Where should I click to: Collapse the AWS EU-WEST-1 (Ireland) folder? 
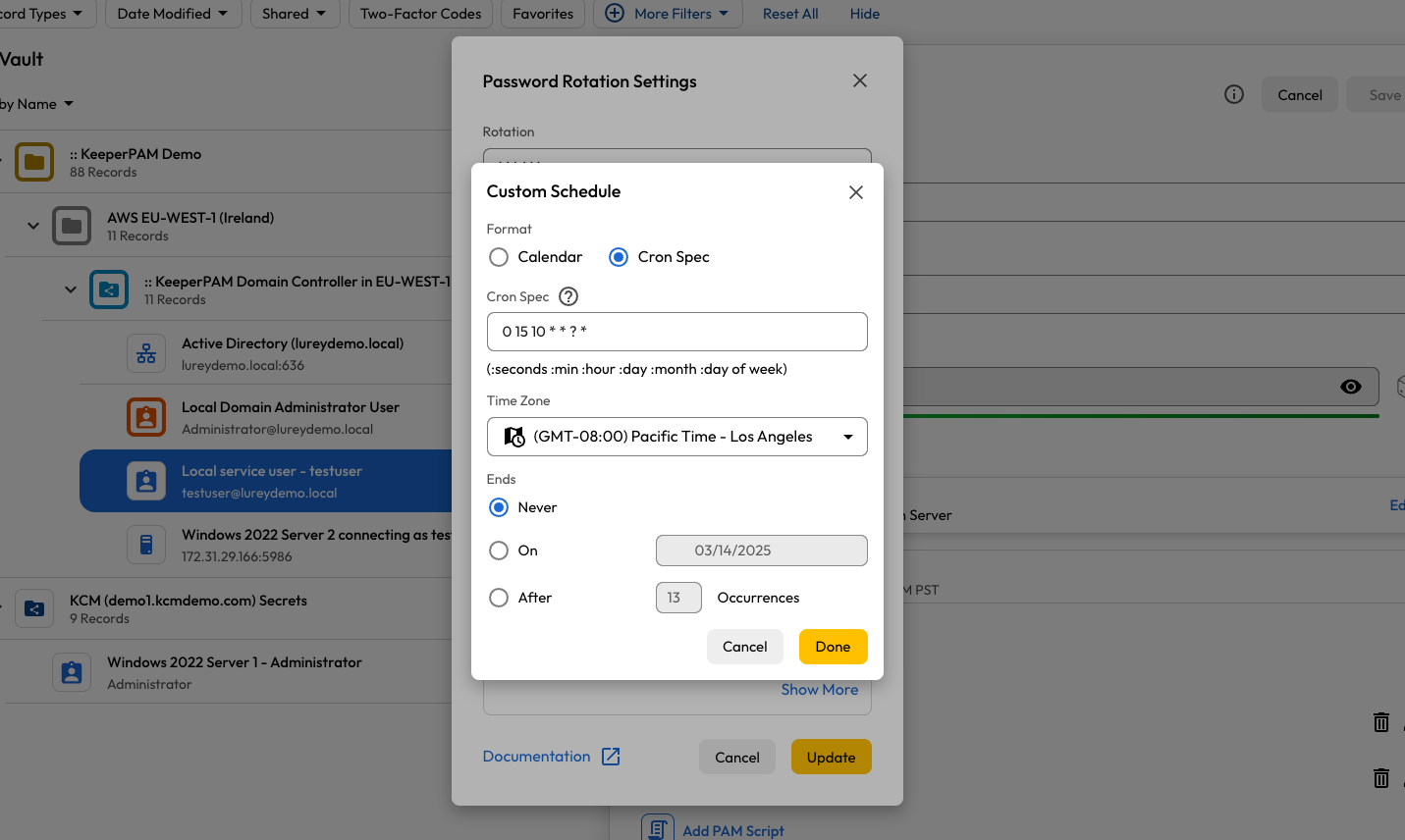33,226
